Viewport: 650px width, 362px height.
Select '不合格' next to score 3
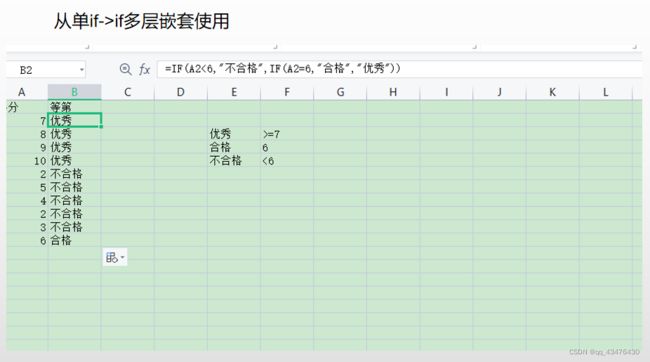click(75, 227)
